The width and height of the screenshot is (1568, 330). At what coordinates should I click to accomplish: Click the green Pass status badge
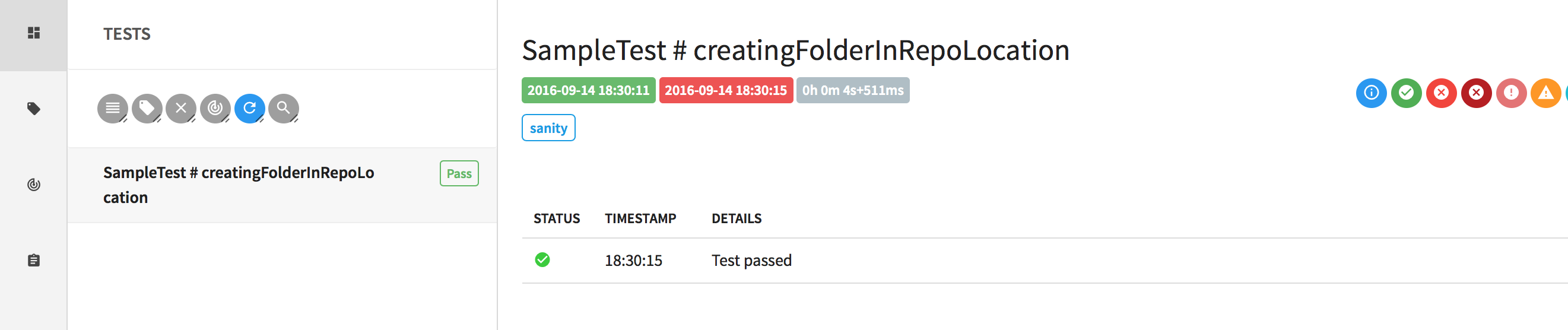[x=459, y=173]
